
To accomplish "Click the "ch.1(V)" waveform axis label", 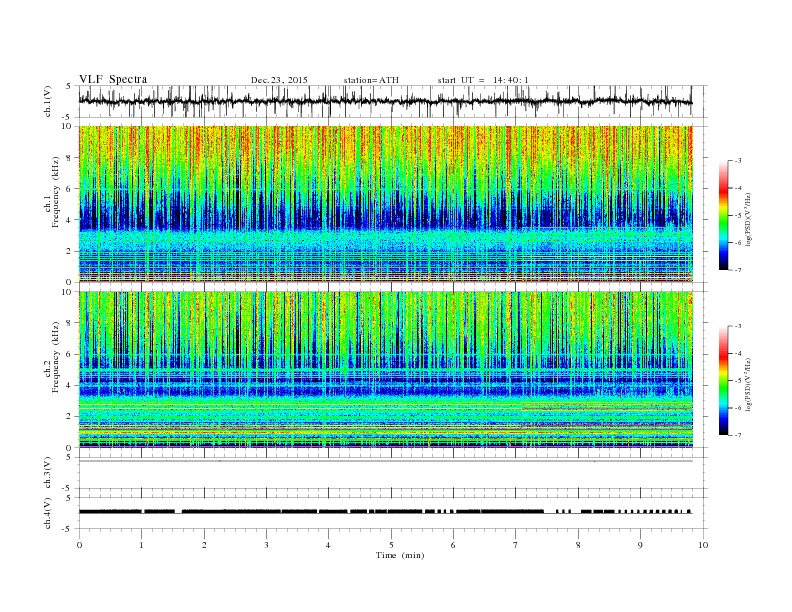I will click(48, 101).
